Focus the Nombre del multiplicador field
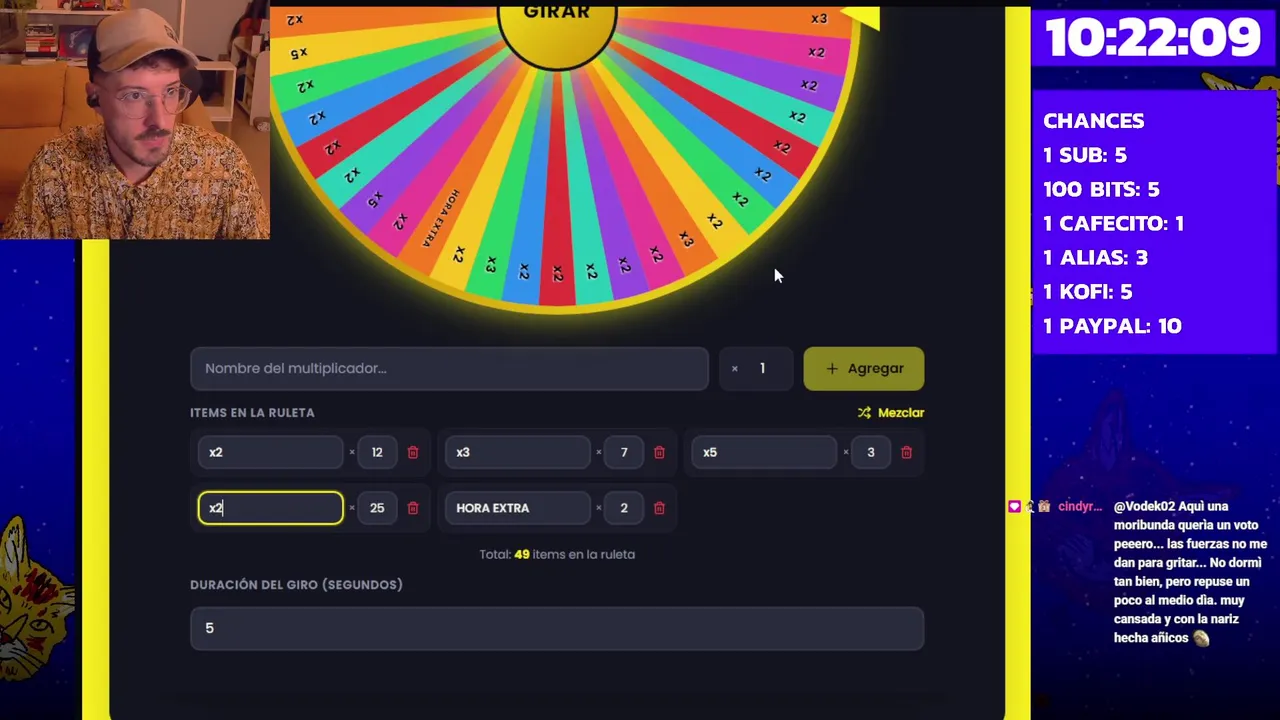 (x=449, y=368)
